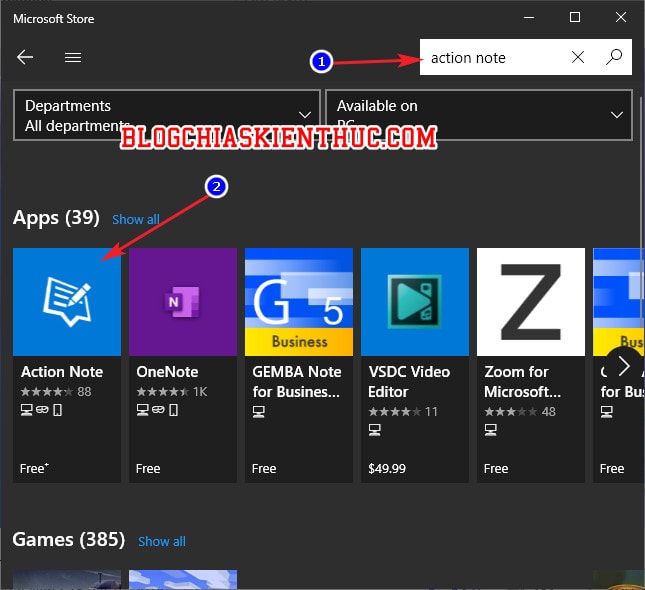The image size is (645, 590).
Task: Click Action Note's 88 ratings stars
Action: pos(47,392)
